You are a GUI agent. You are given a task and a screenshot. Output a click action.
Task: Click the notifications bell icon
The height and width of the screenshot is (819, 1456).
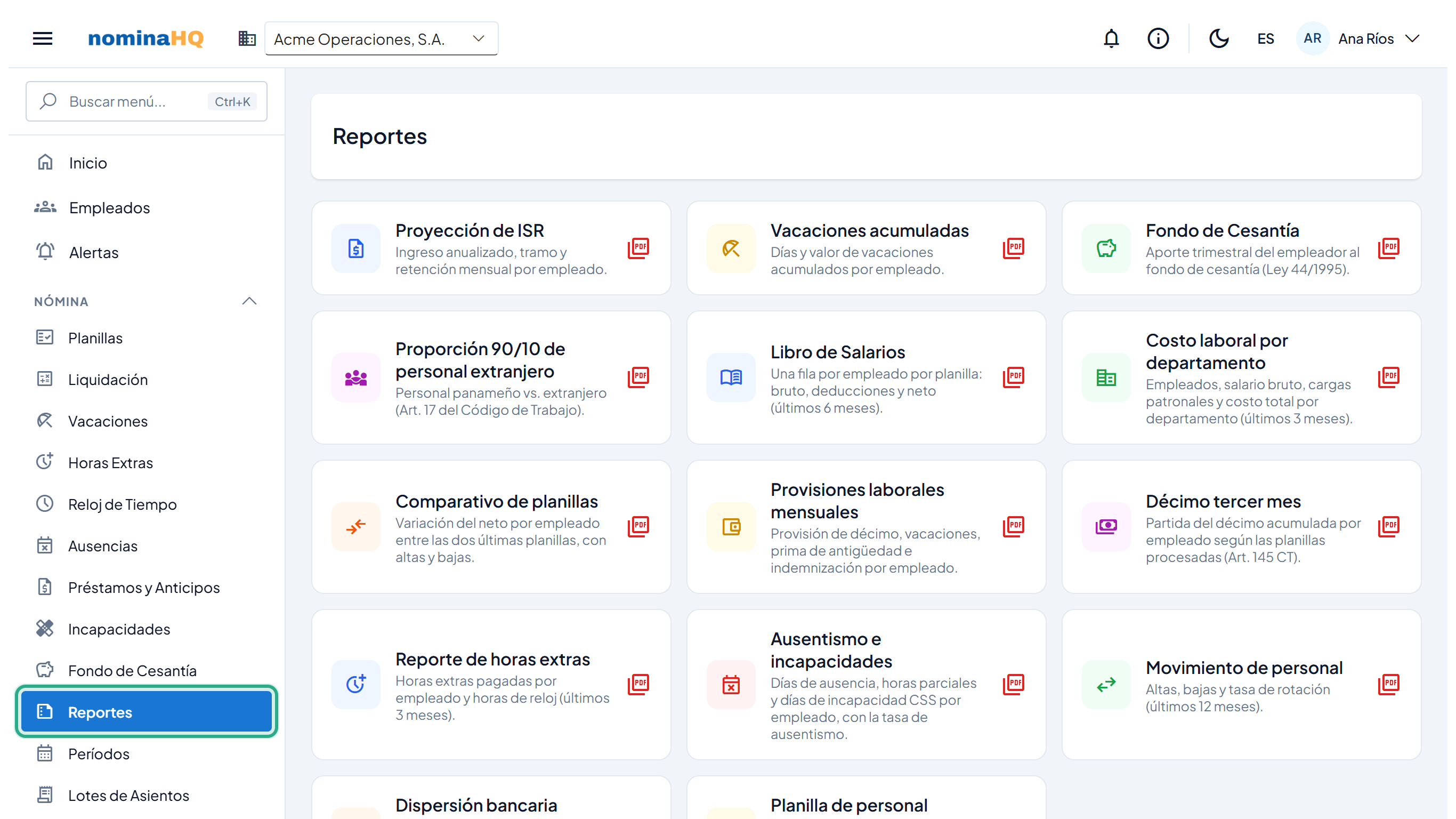click(x=1111, y=38)
